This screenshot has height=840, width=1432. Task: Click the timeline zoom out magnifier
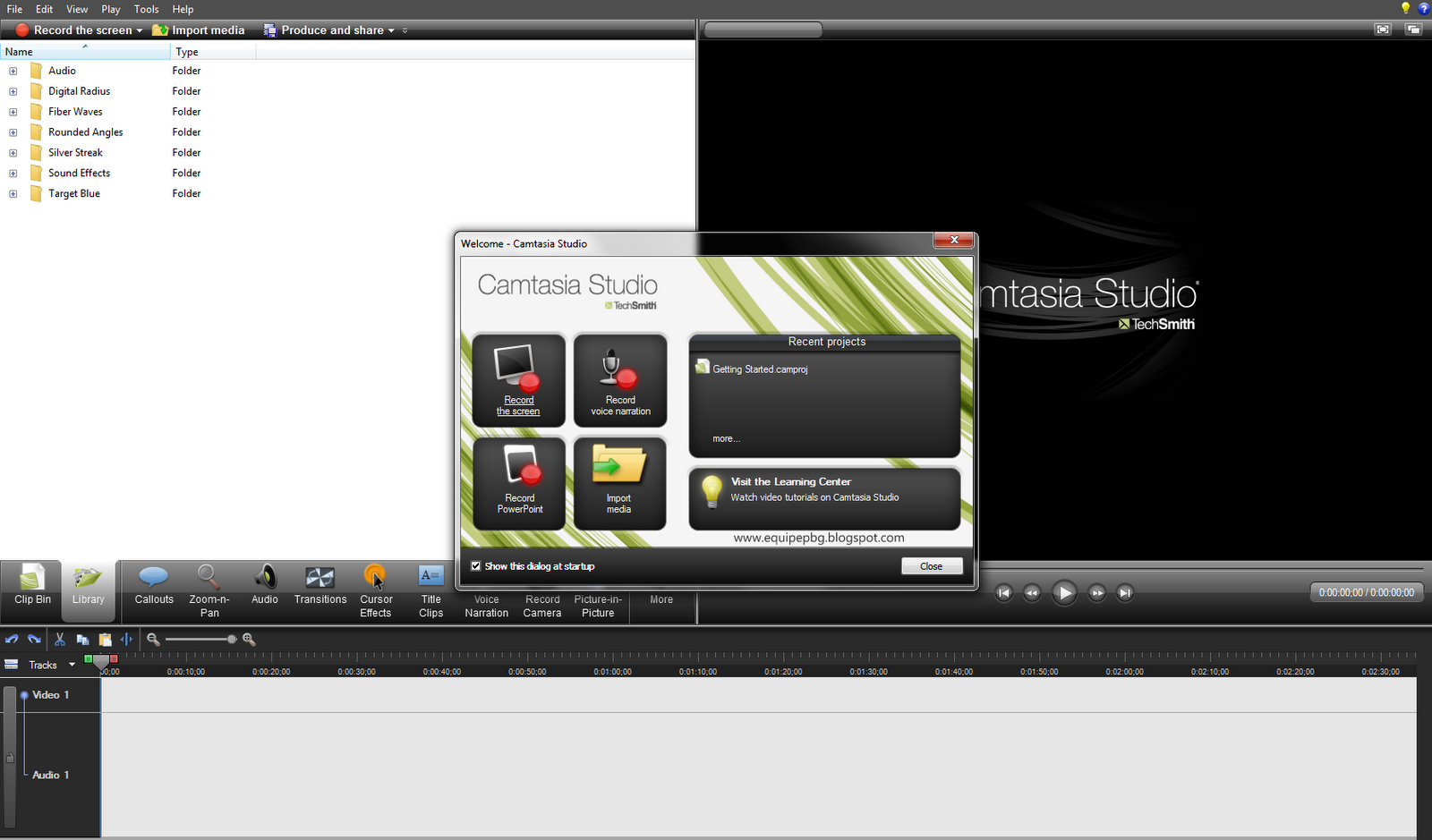(153, 640)
